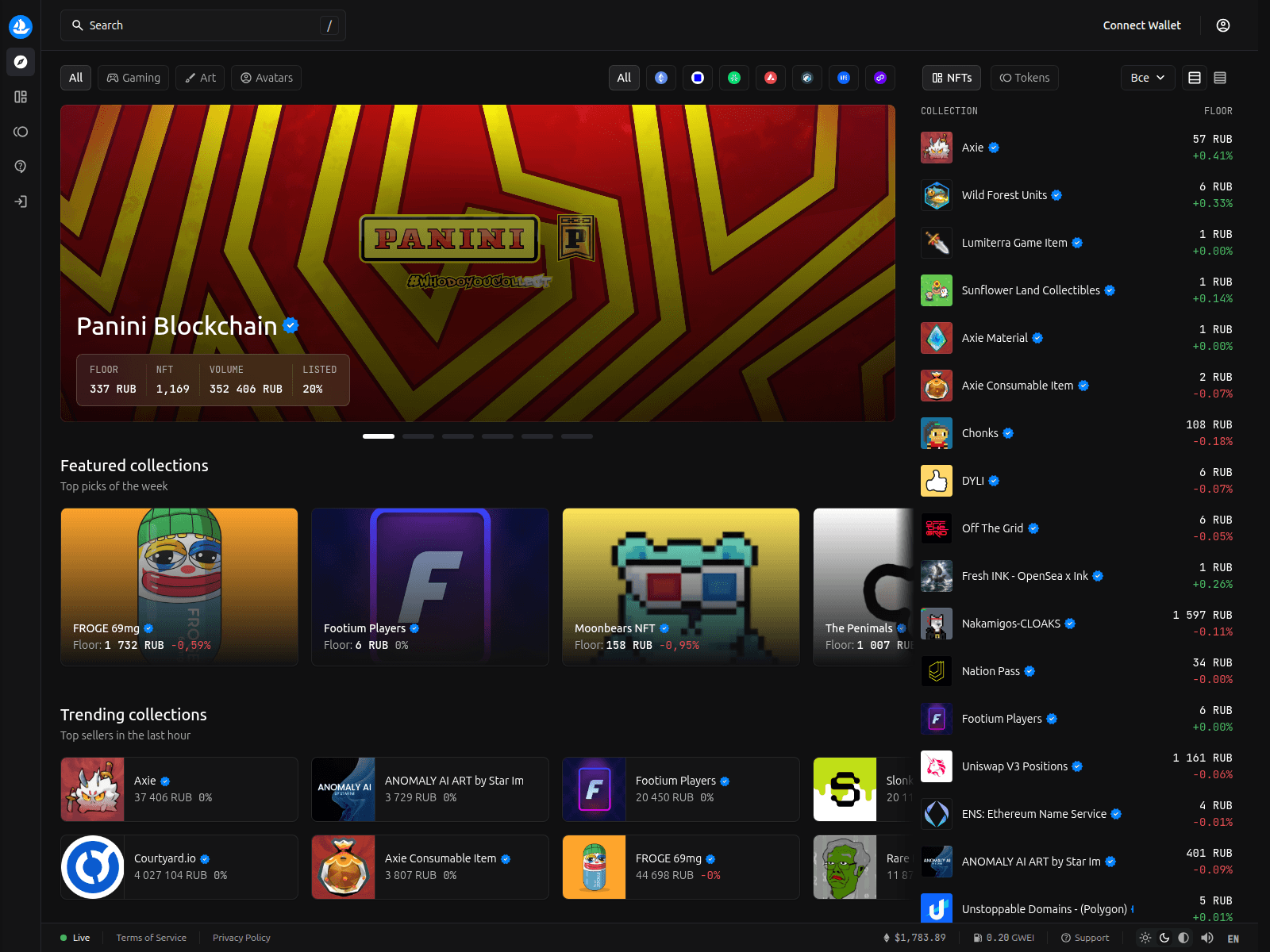Open ENS: Ethereum Name Service row
Viewport: 1270px width, 952px height.
tap(1076, 814)
